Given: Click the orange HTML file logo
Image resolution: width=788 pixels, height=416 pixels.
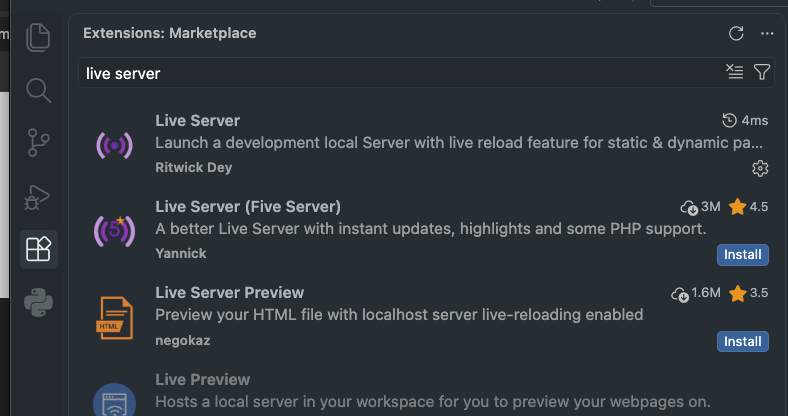Looking at the screenshot, I should point(115,318).
